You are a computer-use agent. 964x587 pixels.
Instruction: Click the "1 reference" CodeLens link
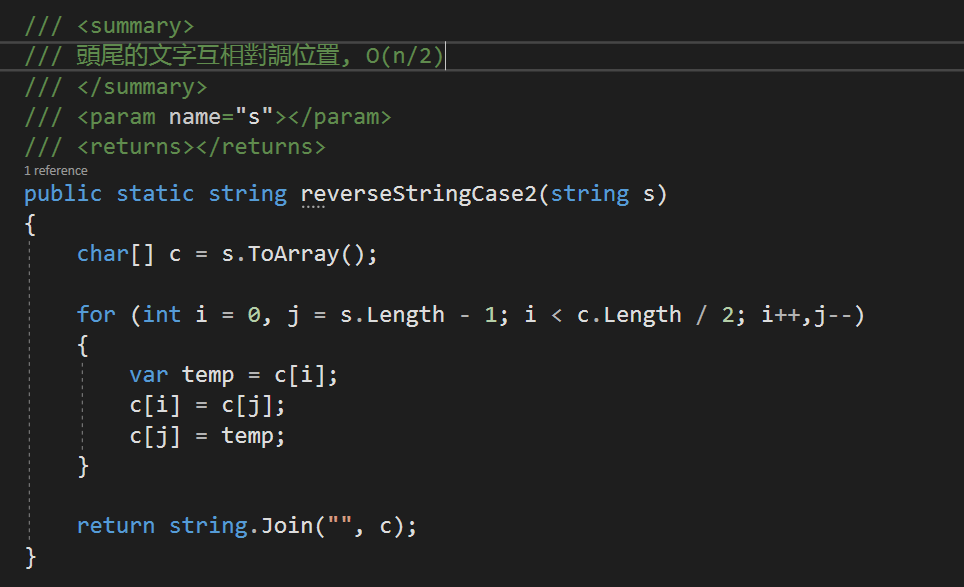(x=56, y=171)
